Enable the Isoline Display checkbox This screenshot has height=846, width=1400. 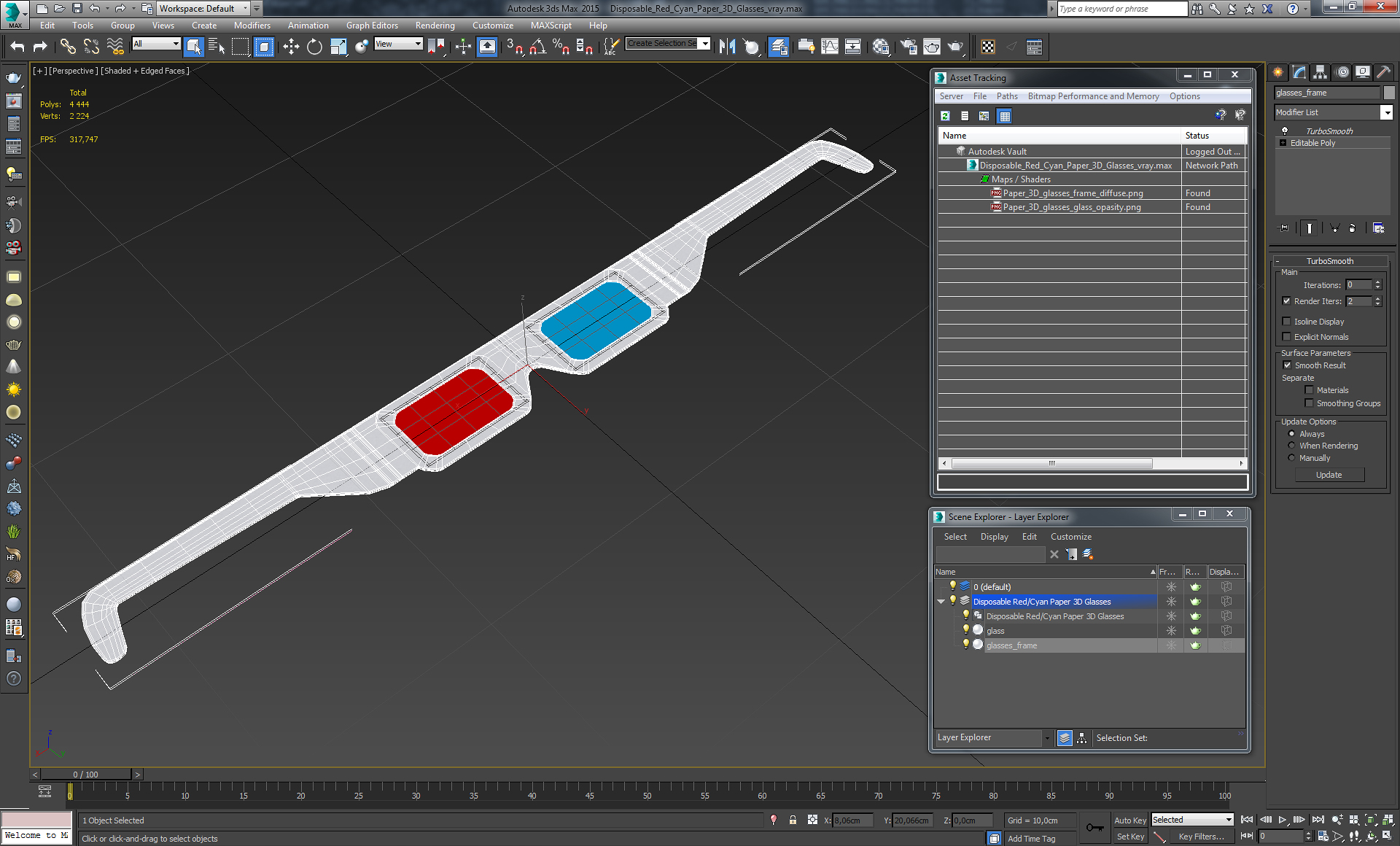point(1287,322)
